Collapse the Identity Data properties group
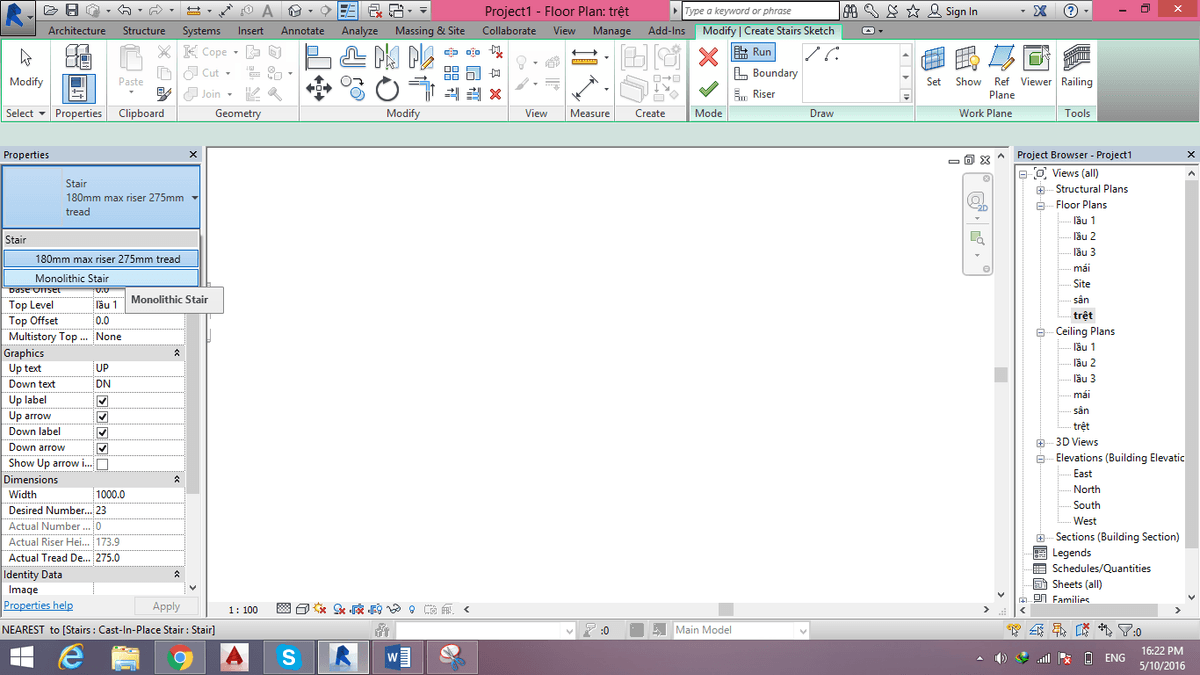 point(177,575)
